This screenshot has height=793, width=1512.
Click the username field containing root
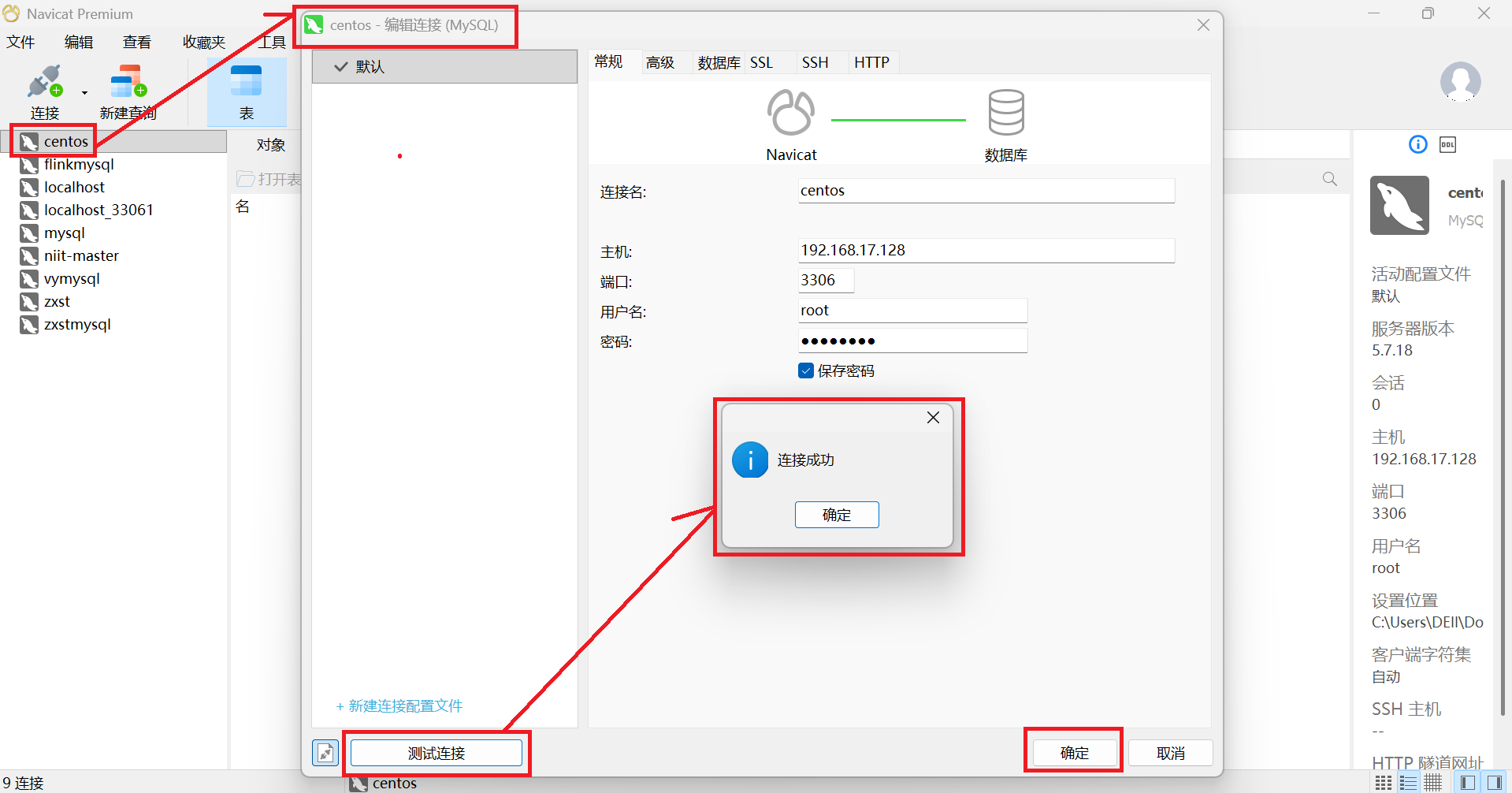click(x=912, y=311)
